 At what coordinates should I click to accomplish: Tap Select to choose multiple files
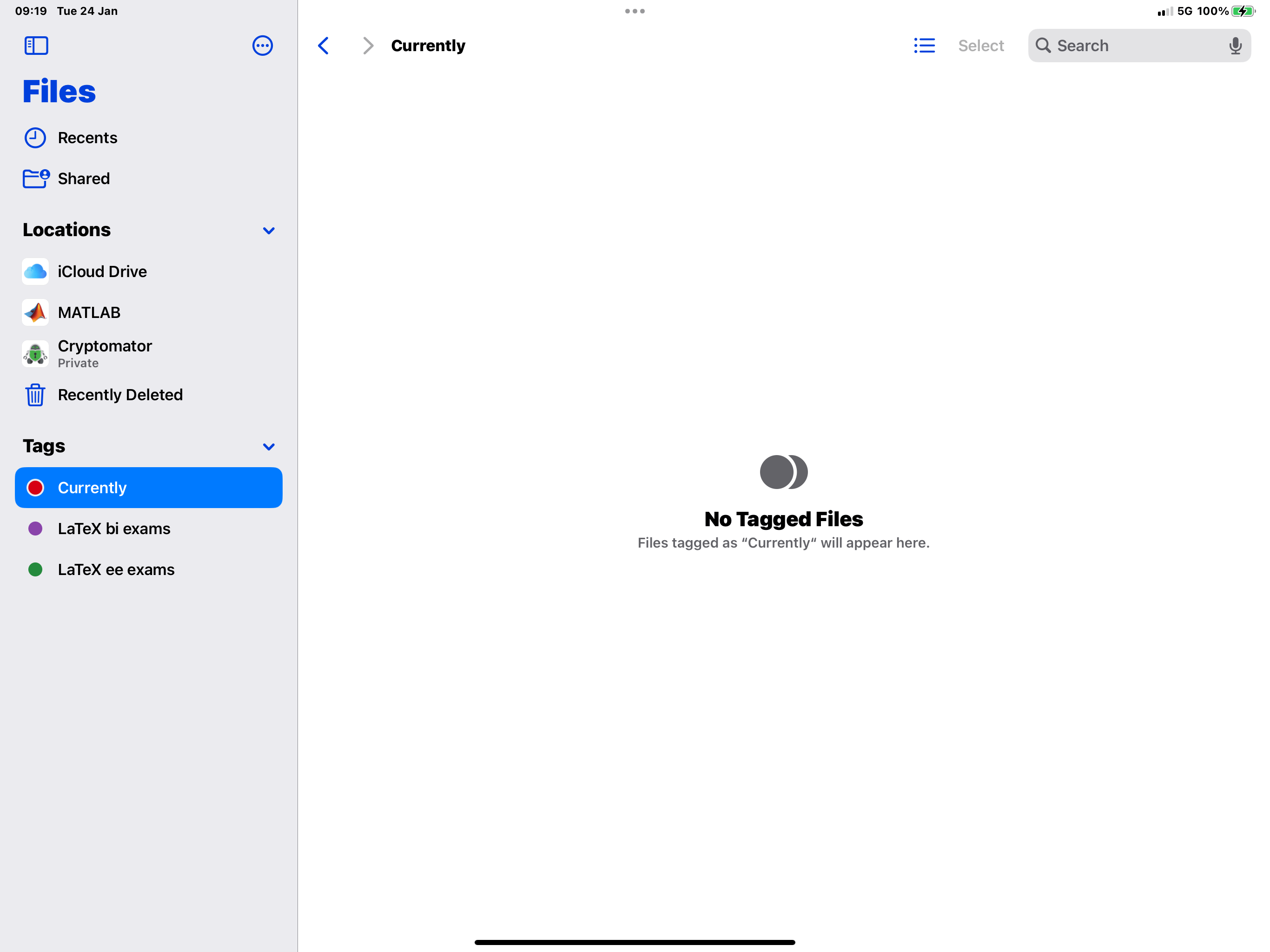[981, 46]
